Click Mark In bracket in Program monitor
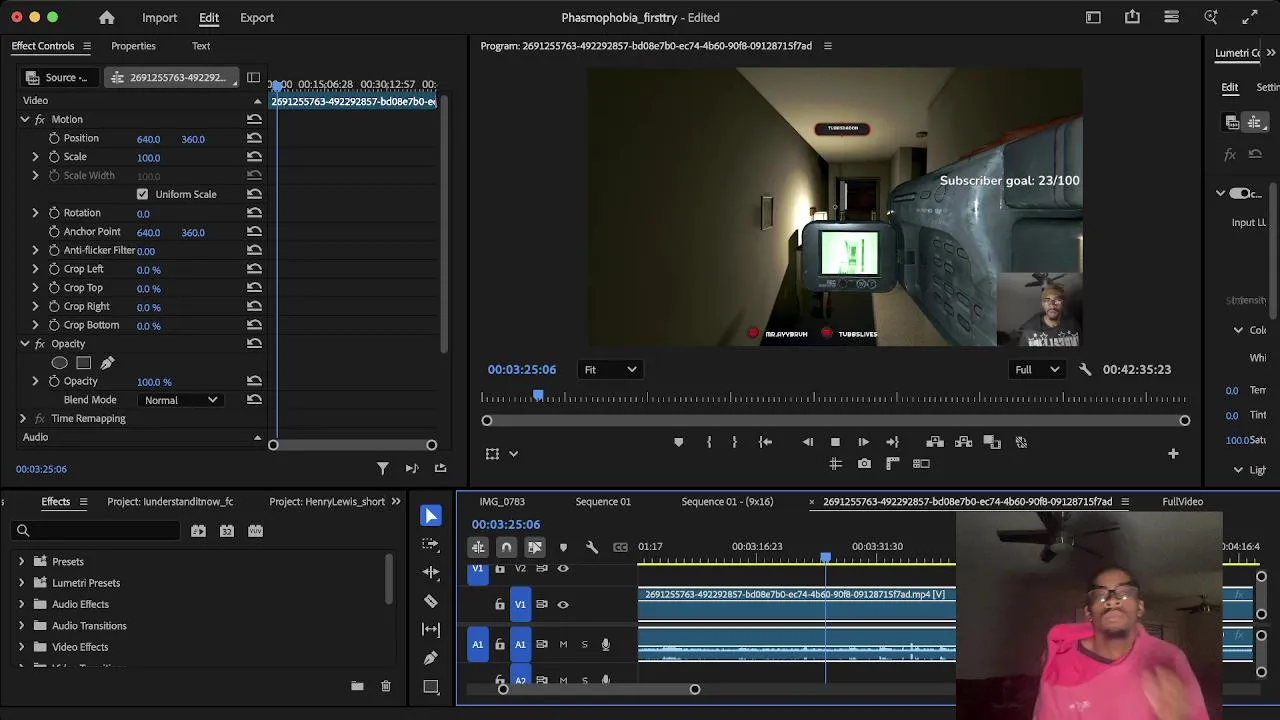The height and width of the screenshot is (720, 1280). coord(709,442)
